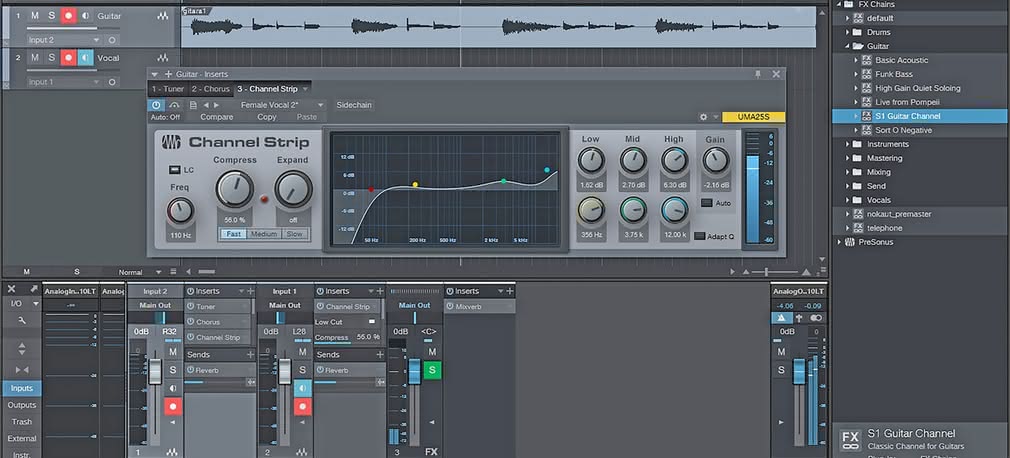Enable the Auto gain toggle
1010x458 pixels.
pyautogui.click(x=707, y=203)
